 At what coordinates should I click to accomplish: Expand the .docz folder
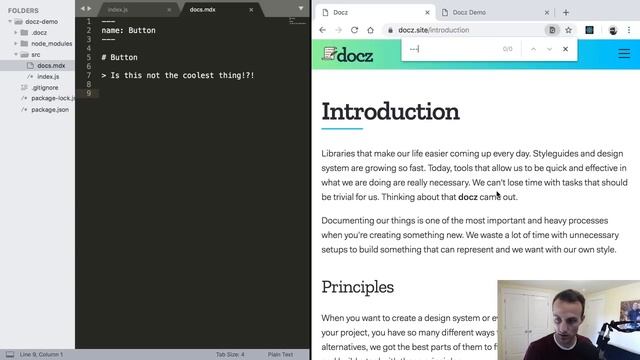[x=16, y=32]
